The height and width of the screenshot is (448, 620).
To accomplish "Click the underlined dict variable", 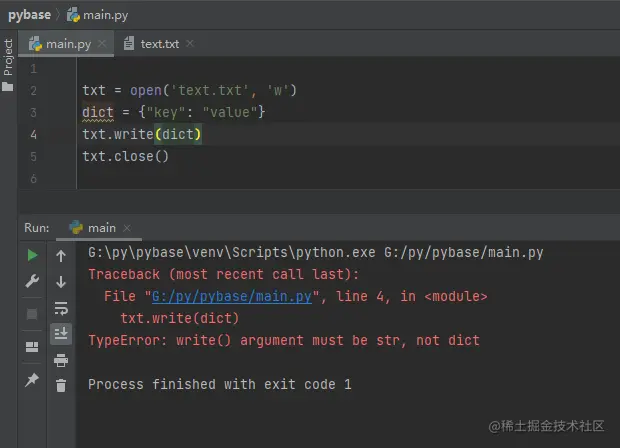I will 98,112.
